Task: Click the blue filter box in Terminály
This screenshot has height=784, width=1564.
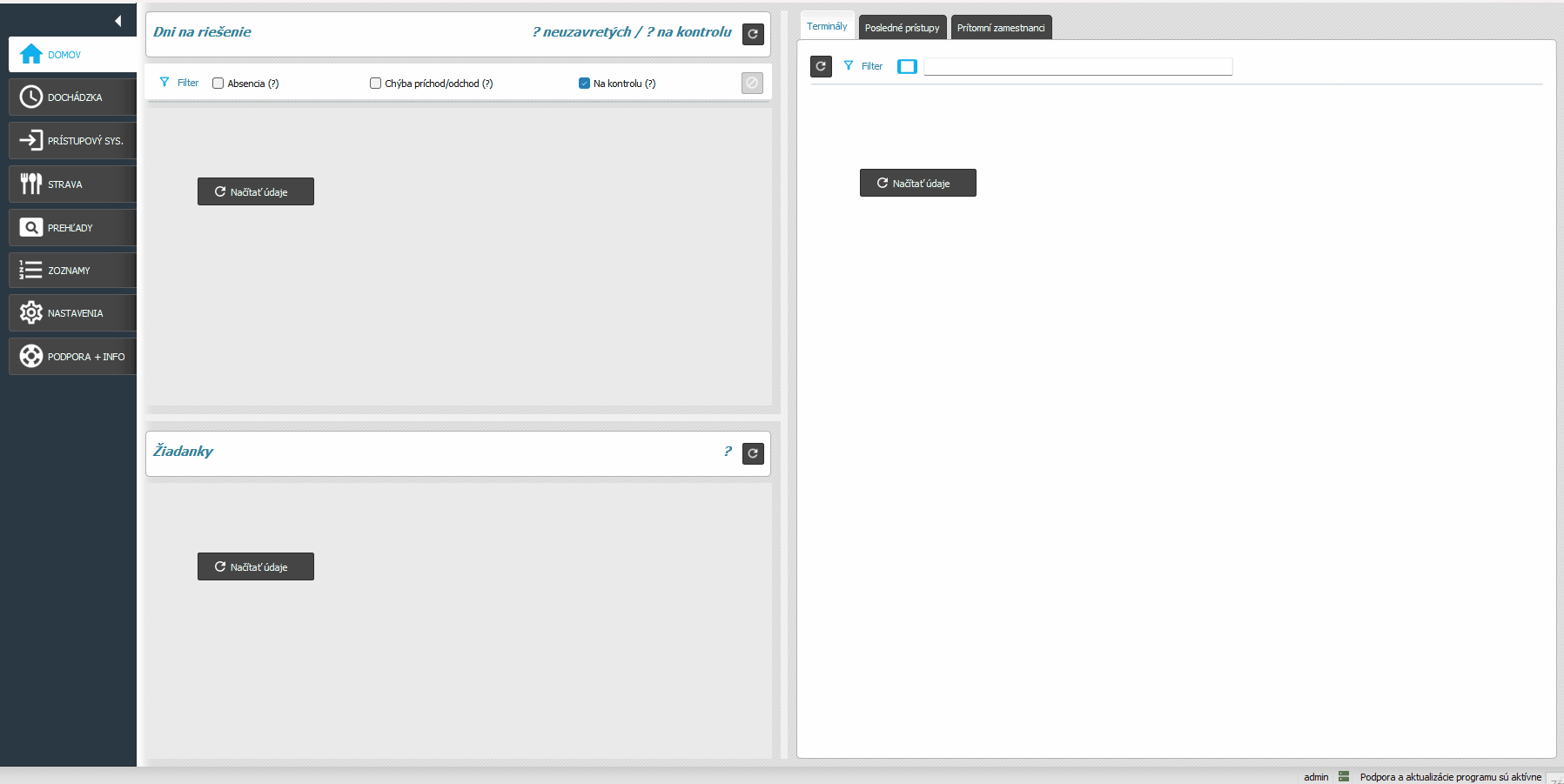Action: (x=907, y=67)
